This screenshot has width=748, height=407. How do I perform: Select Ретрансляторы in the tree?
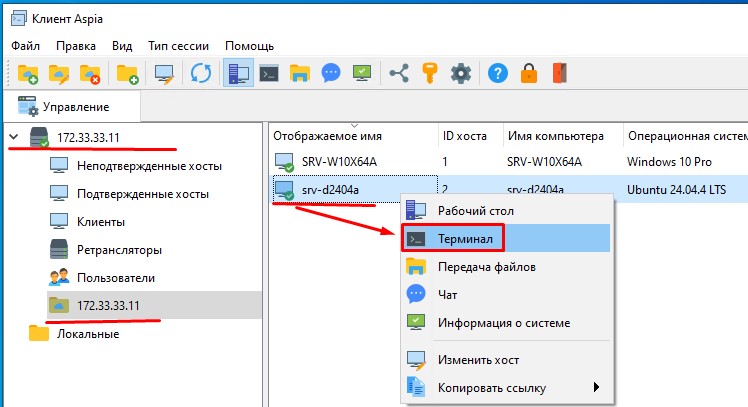pyautogui.click(x=119, y=250)
